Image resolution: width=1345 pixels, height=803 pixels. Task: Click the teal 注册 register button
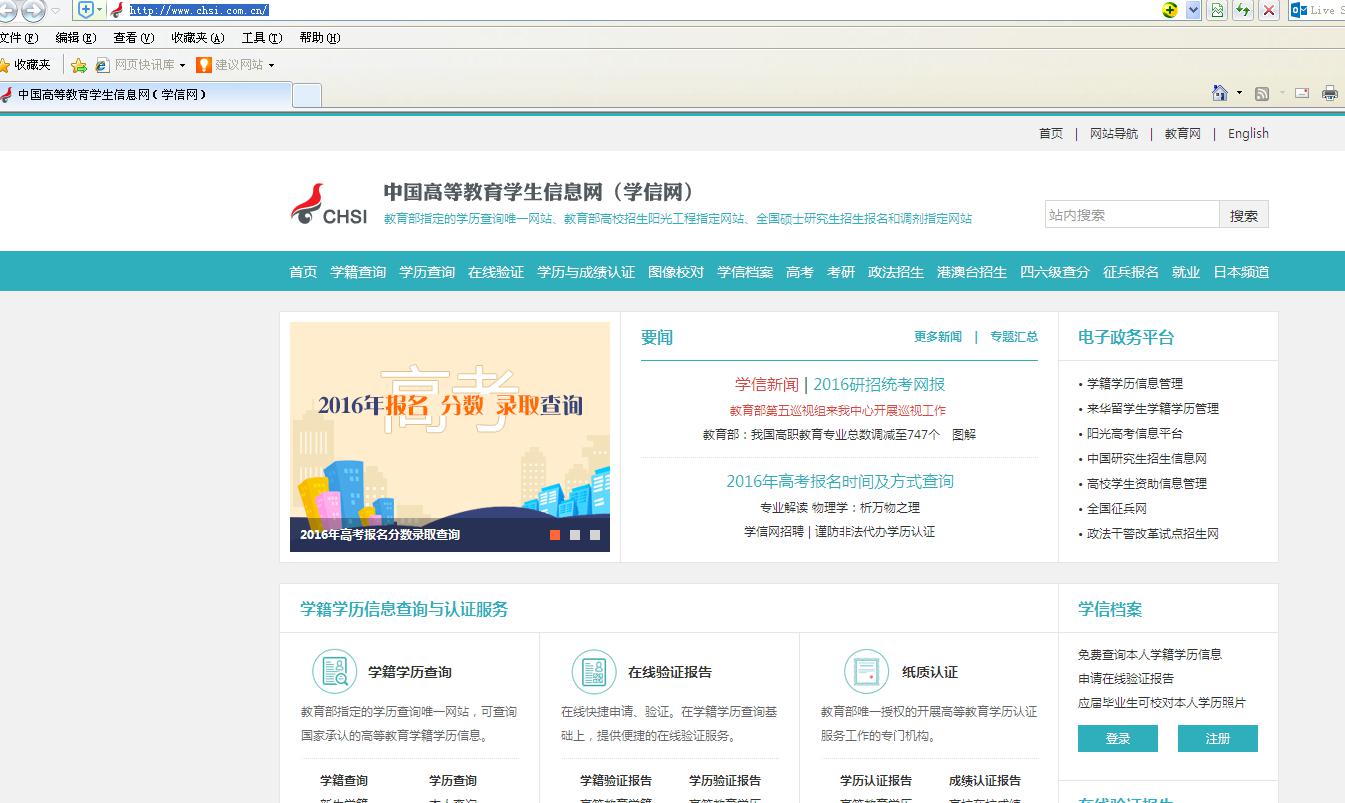[x=1218, y=739]
